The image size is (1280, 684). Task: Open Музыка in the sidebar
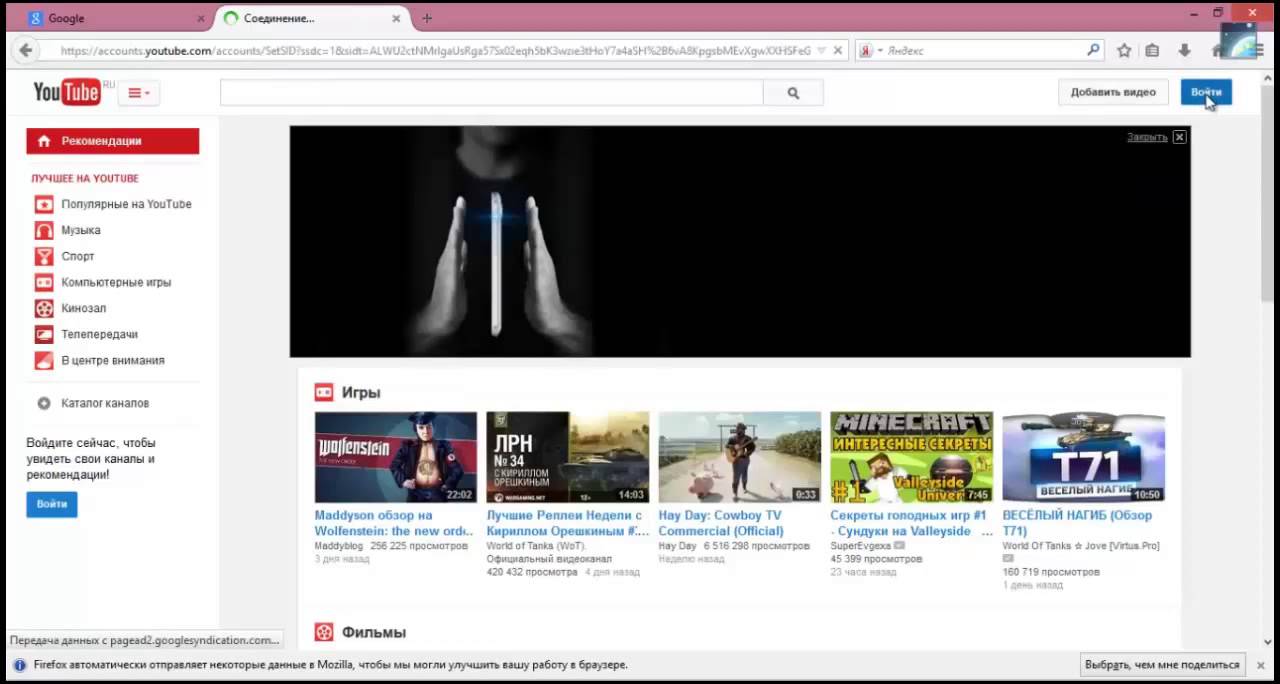coord(81,230)
